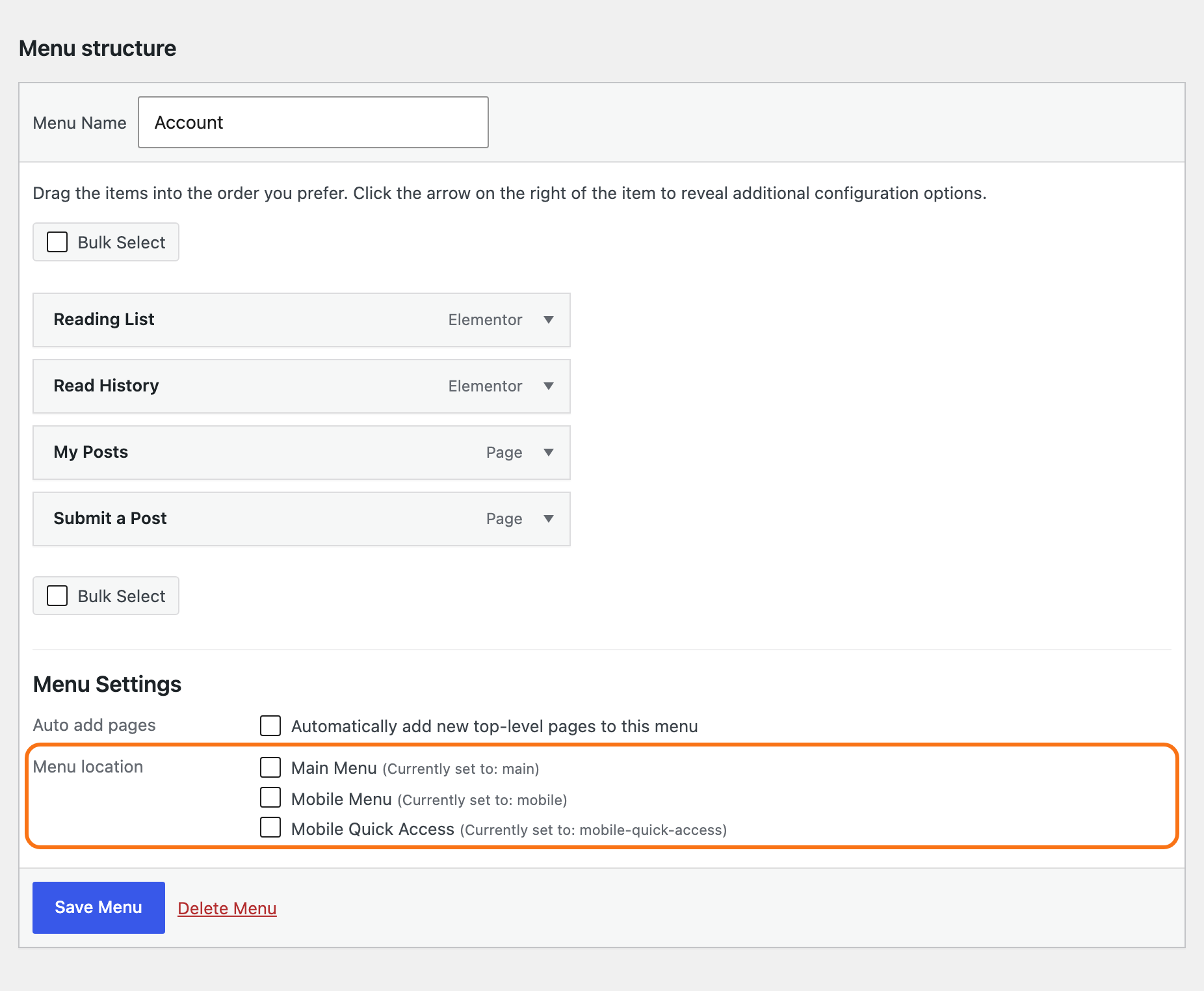
Task: Check the Mobile Quick Access location box
Action: click(270, 827)
